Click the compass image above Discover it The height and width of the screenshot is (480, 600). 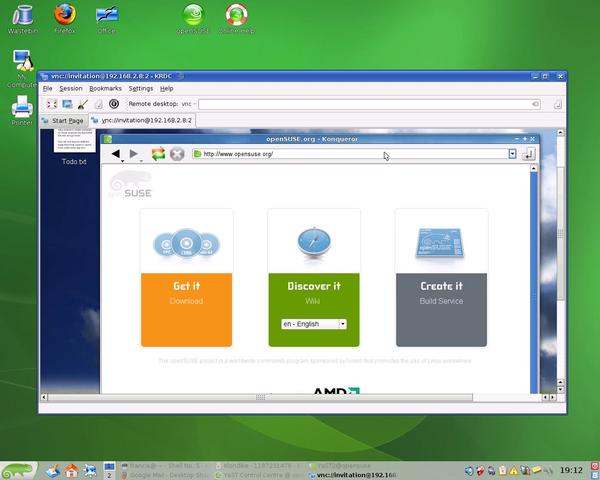(x=314, y=244)
